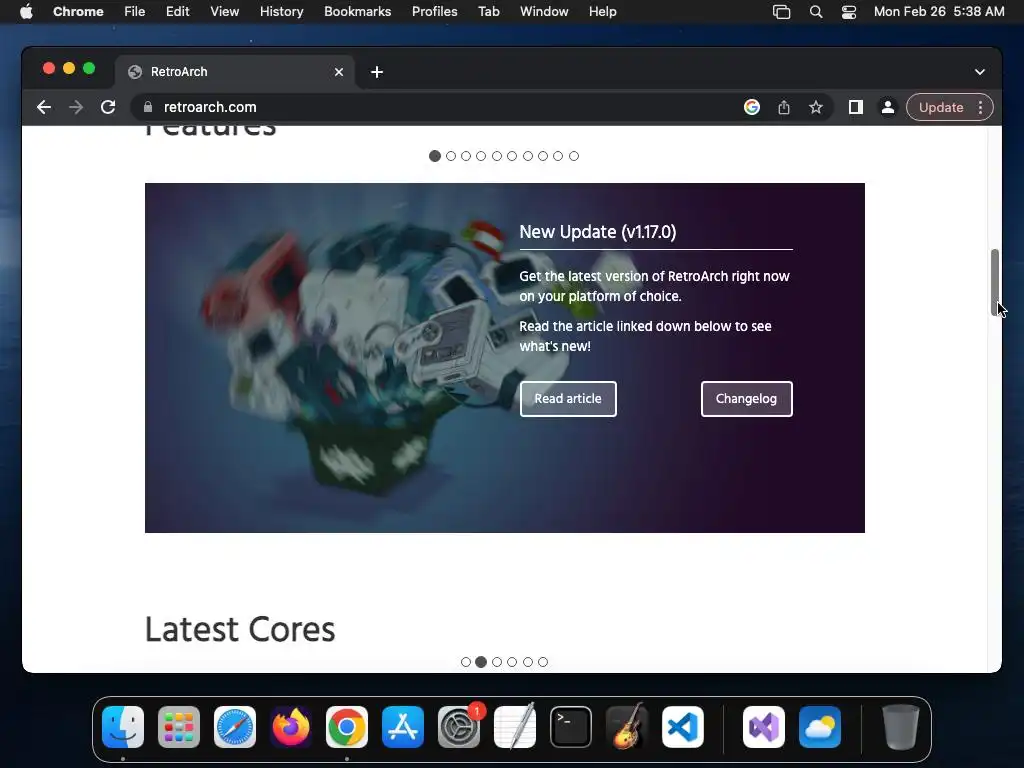Close the RetroArch tab
1024x768 pixels.
(x=338, y=72)
